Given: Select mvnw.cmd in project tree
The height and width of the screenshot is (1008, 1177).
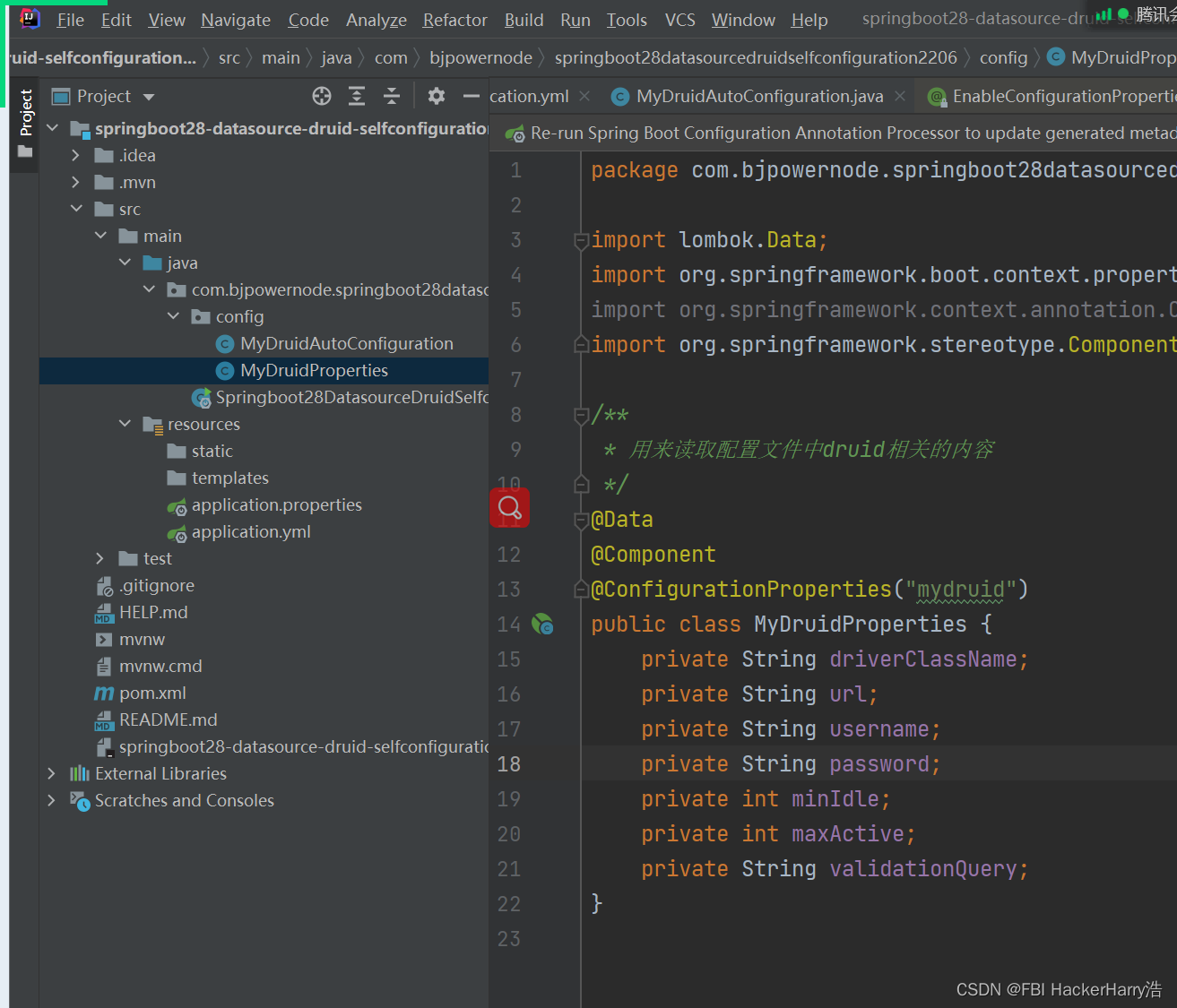Looking at the screenshot, I should coord(160,666).
